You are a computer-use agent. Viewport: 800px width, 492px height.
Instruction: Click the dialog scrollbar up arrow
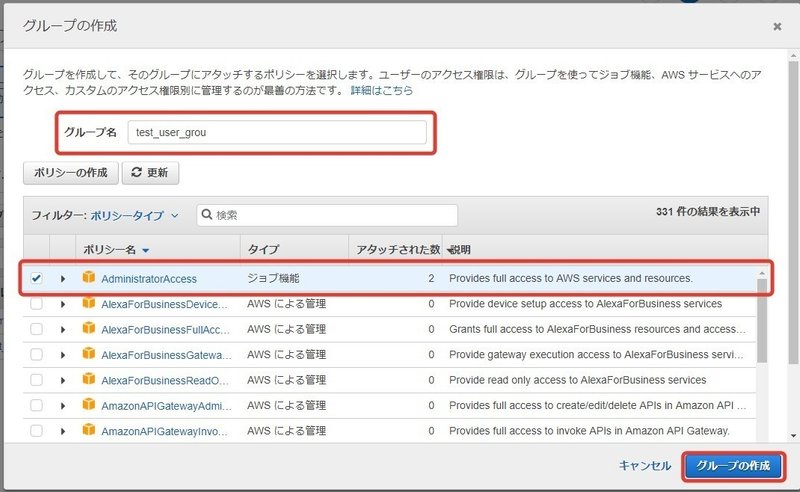coord(794,55)
